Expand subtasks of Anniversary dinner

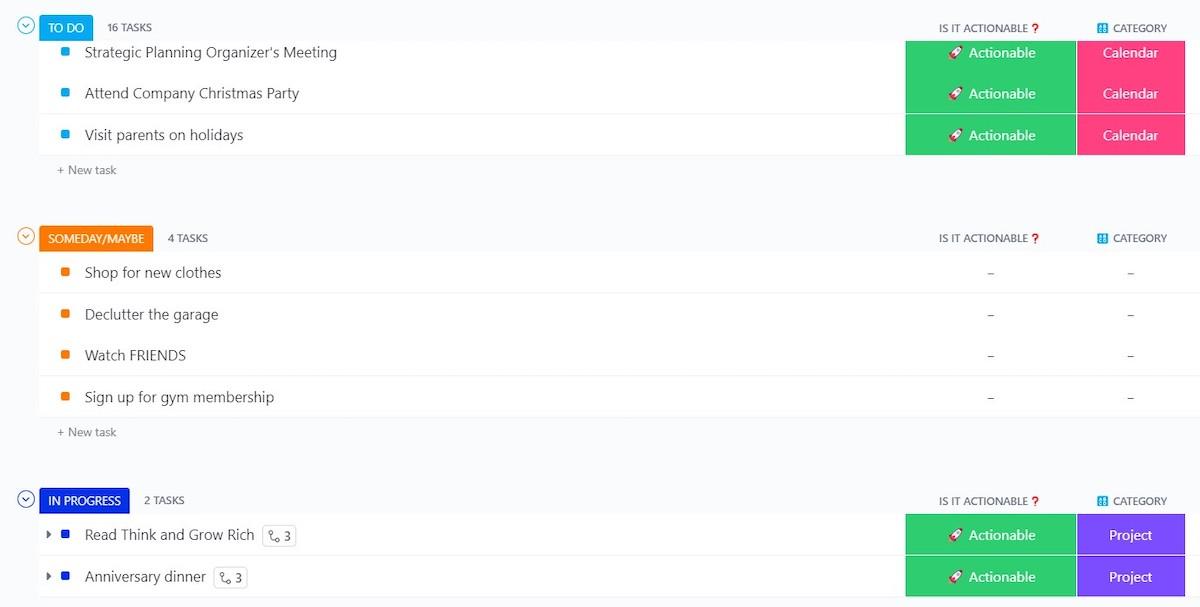tap(48, 577)
